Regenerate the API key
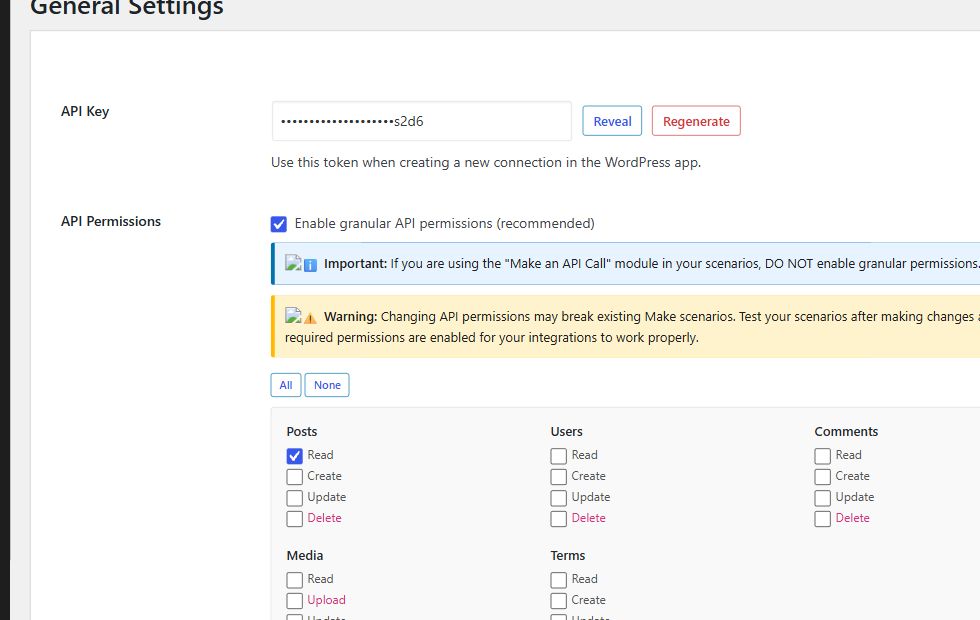The image size is (980, 620). tap(696, 121)
